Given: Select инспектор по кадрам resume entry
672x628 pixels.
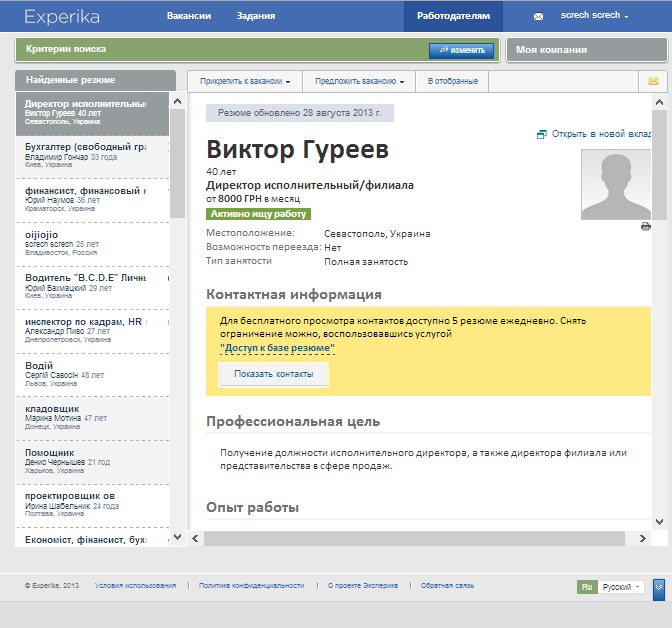Looking at the screenshot, I should click(x=93, y=332).
